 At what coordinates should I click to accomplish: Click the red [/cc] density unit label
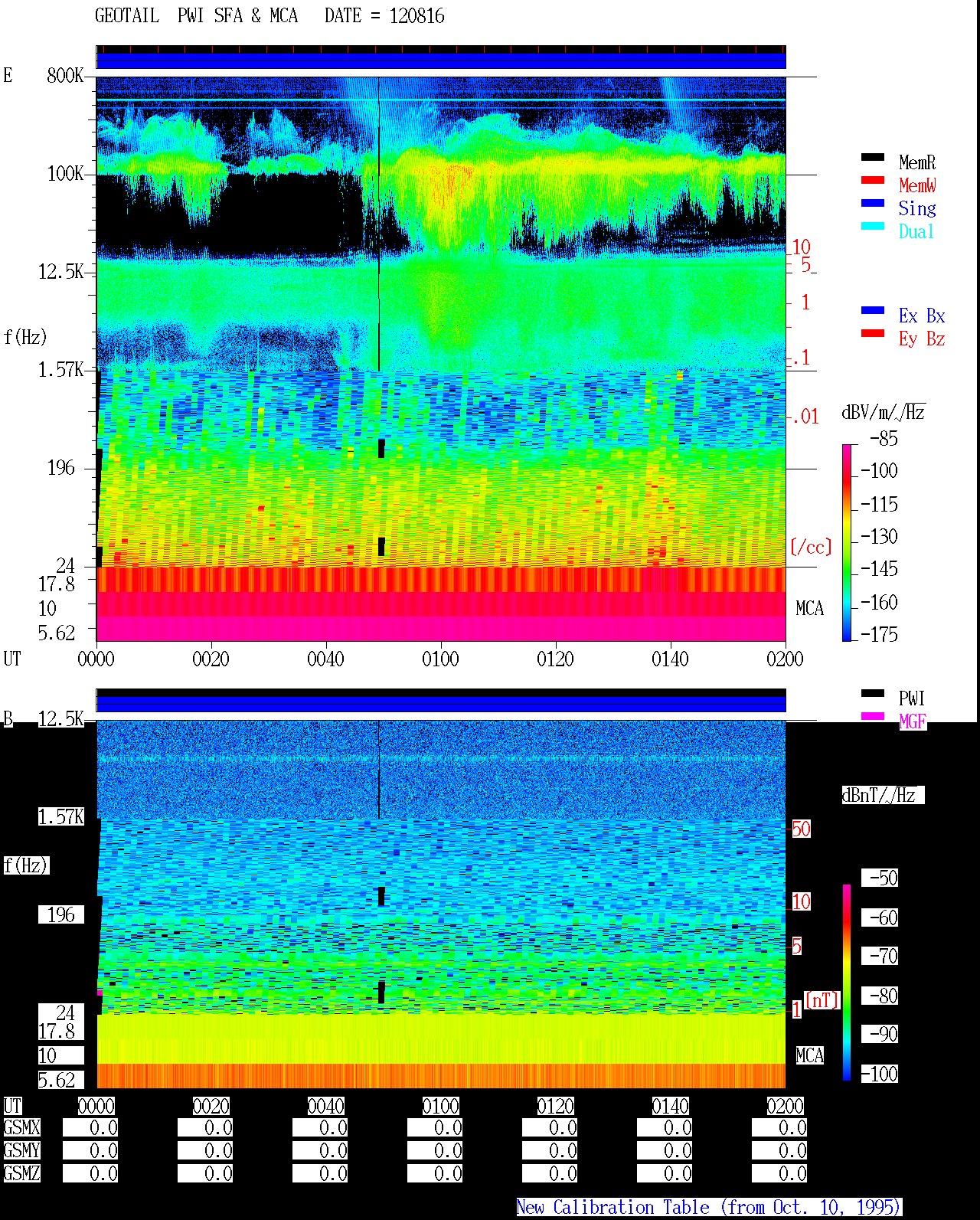point(811,548)
